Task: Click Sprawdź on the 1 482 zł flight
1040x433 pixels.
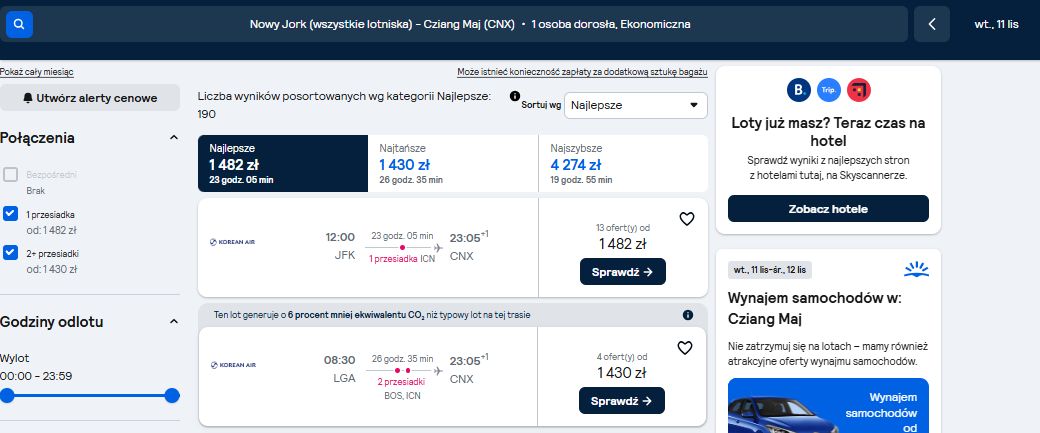Action: point(623,272)
